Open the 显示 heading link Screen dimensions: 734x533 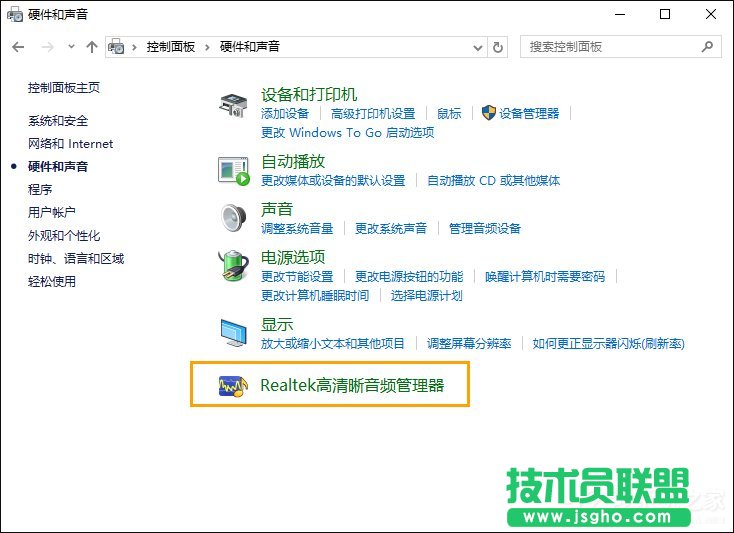[277, 324]
